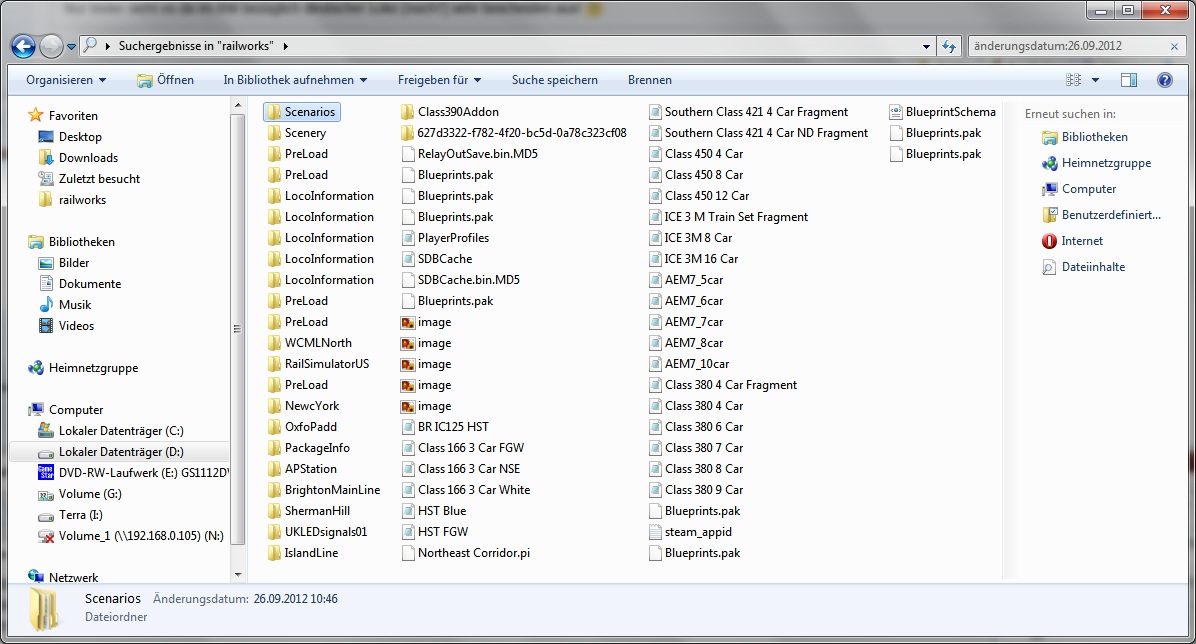Viewport: 1196px width, 644px height.
Task: Select Lokaler Datenträger (C:)
Action: (121, 431)
